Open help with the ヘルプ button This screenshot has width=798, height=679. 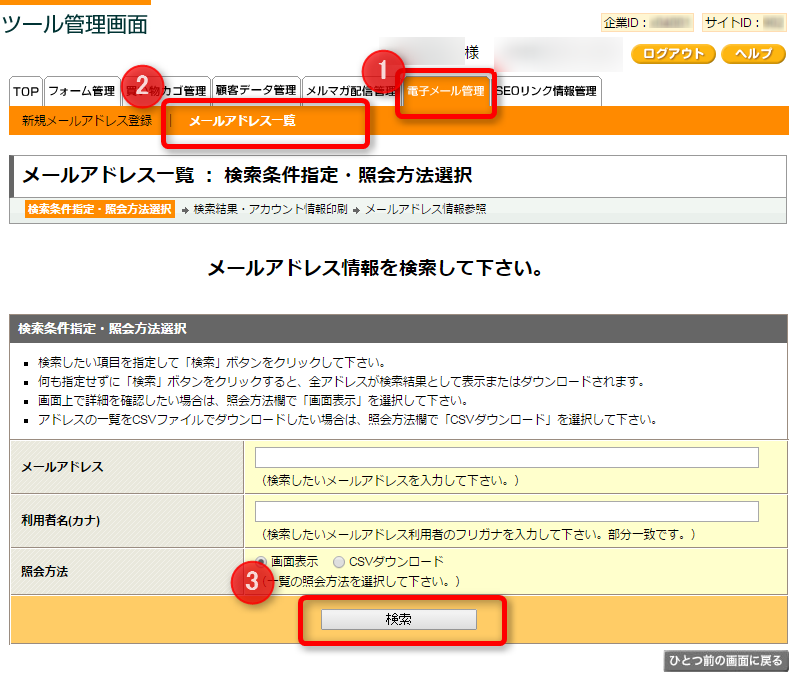click(753, 54)
